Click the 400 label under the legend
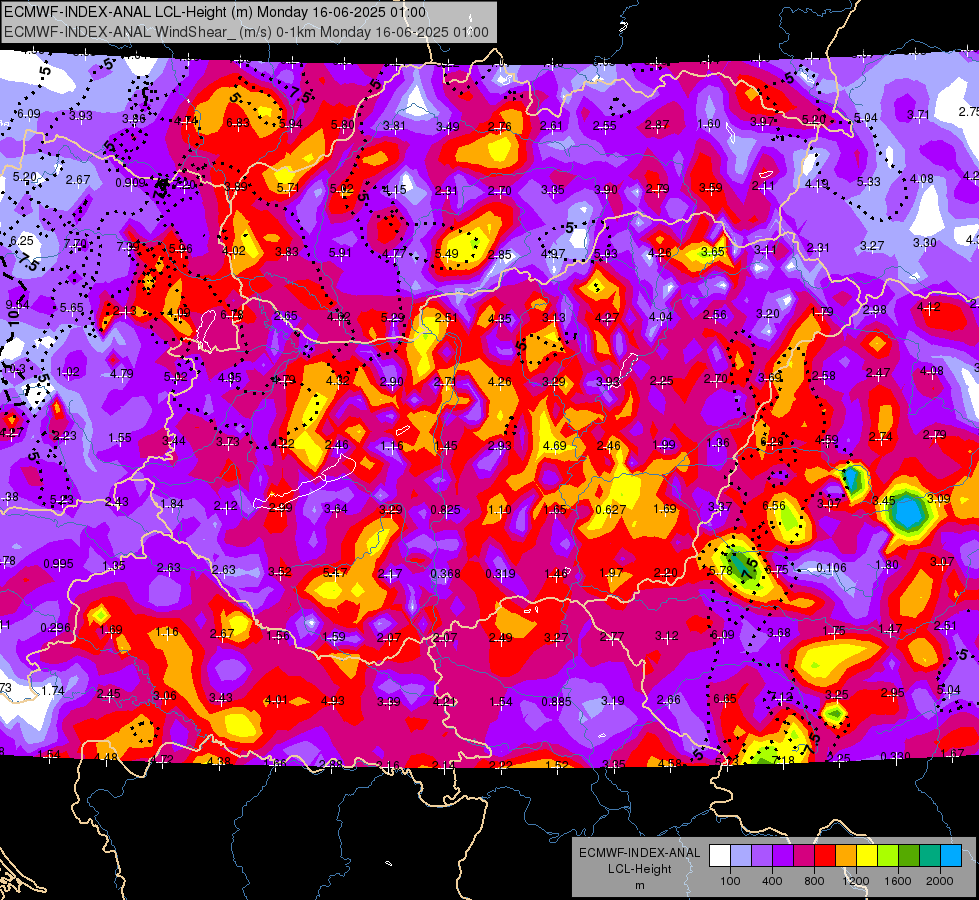This screenshot has height=900, width=979. point(772,881)
